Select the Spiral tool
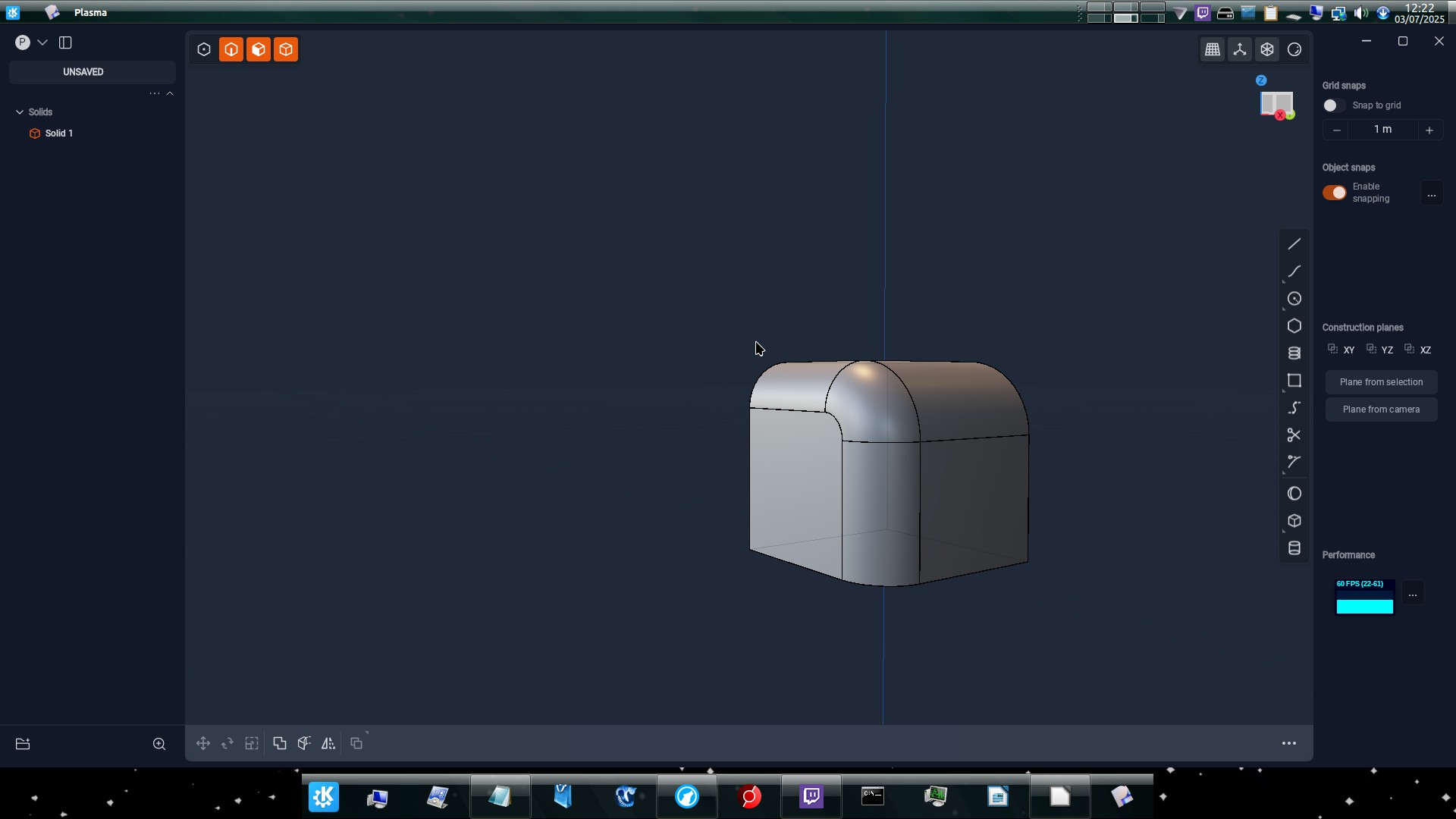The height and width of the screenshot is (819, 1456). pos(1294,353)
